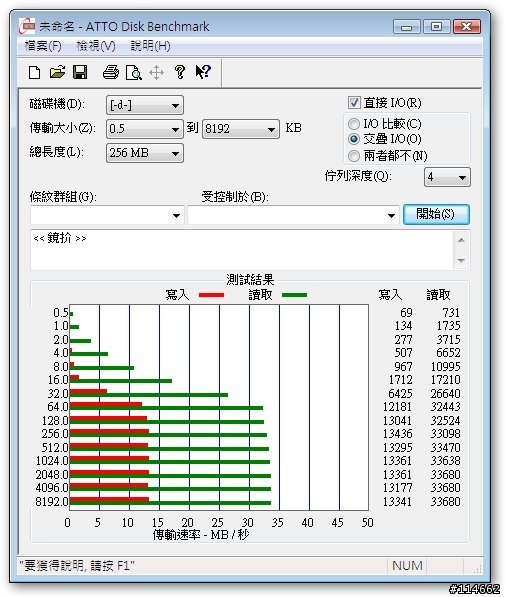Close the ATTO Disk Benchmark window
Image resolution: width=505 pixels, height=597 pixels.
click(467, 27)
